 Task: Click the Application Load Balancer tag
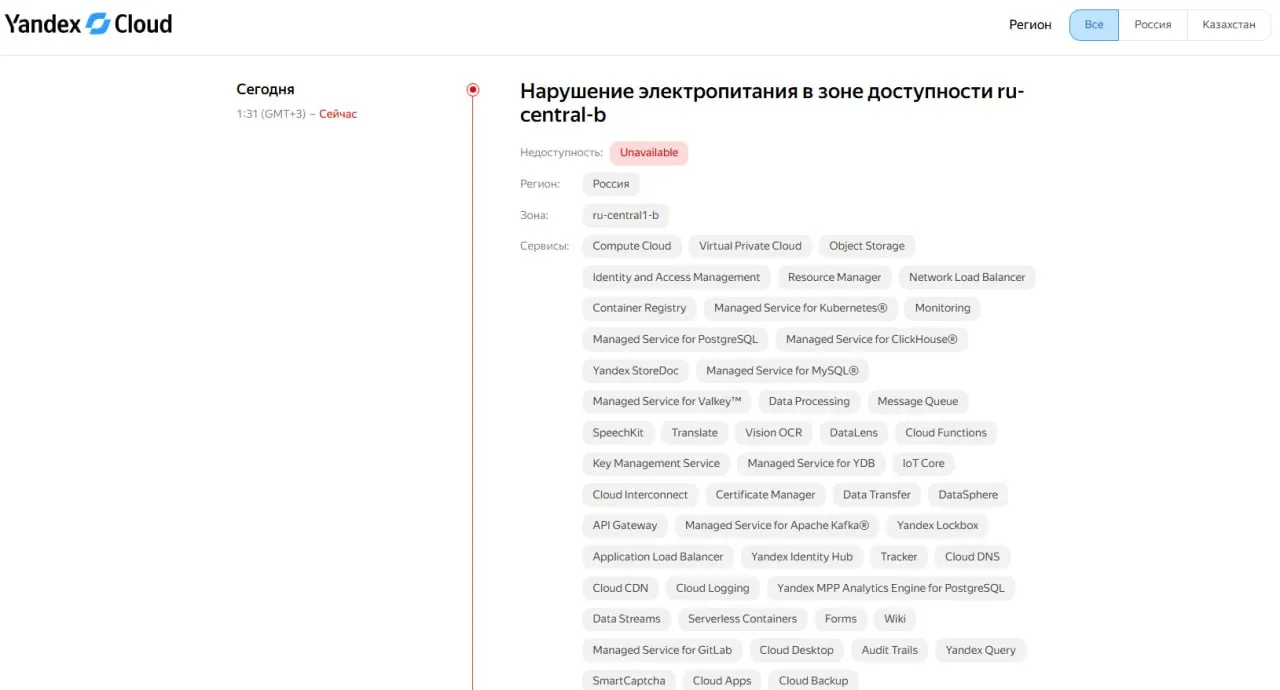(x=658, y=556)
